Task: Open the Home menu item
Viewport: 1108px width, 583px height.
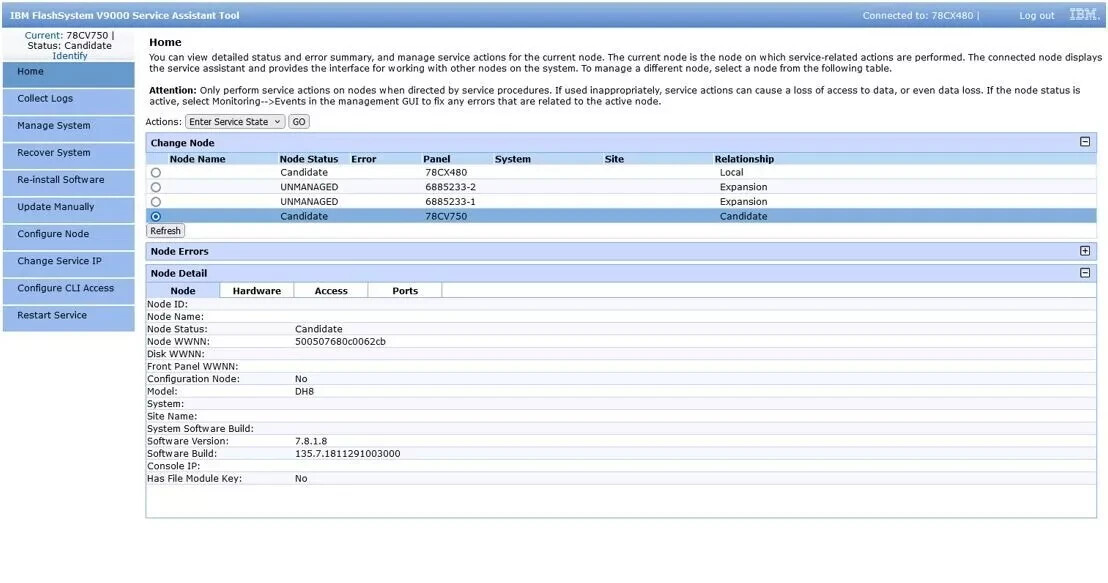Action: point(69,74)
